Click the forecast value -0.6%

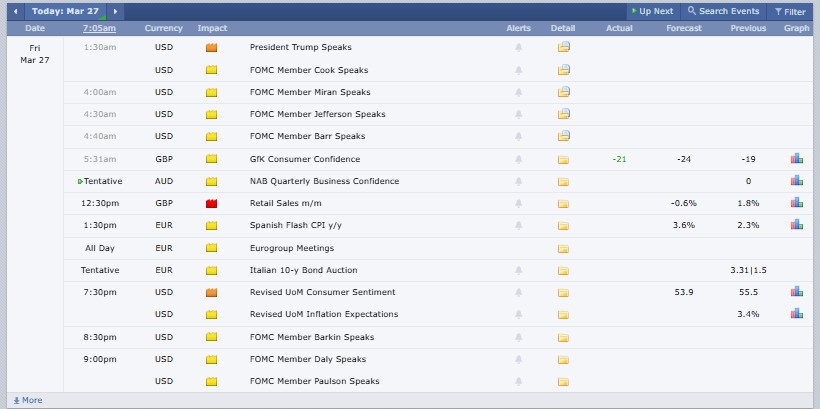pyautogui.click(x=684, y=203)
